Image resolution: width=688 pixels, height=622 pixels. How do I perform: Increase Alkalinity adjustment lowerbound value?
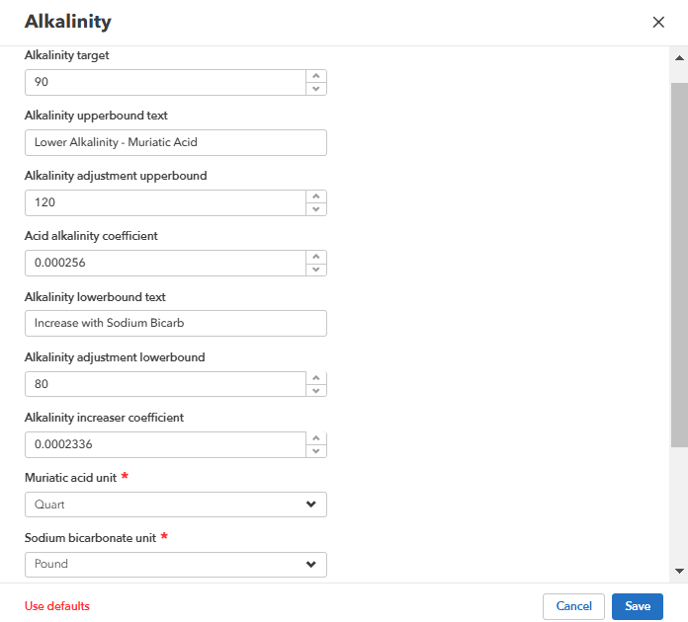316,378
